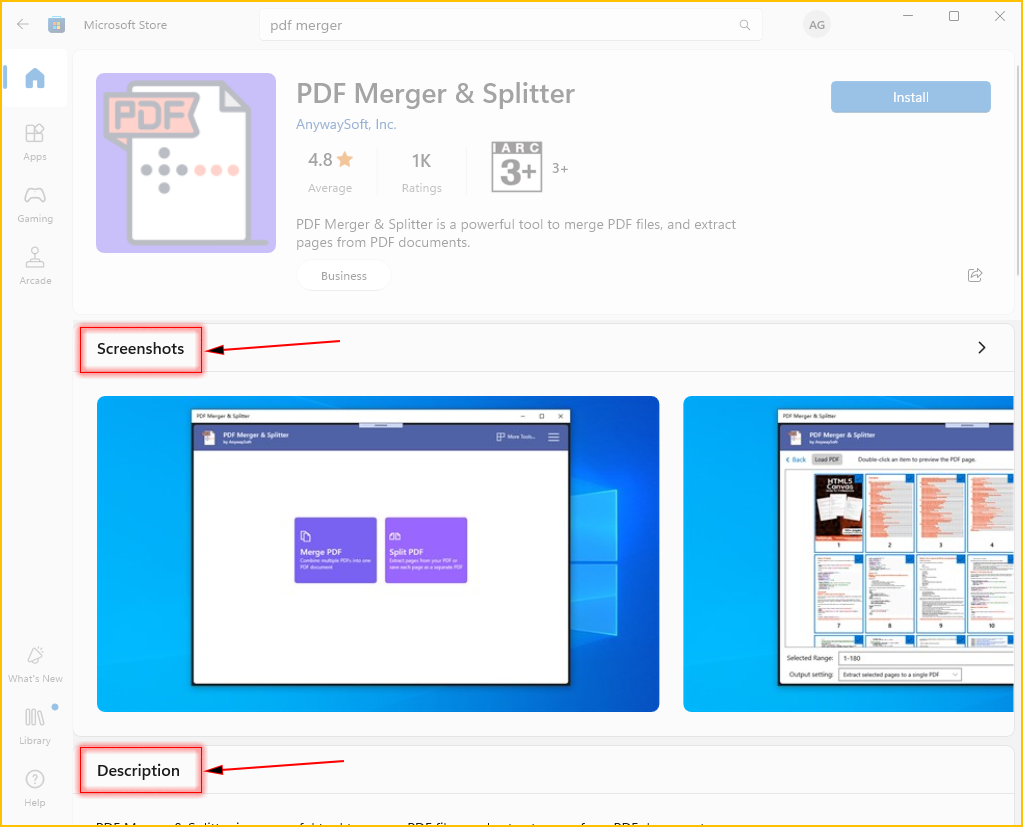Open the first Merge PDF screenshot thumbnail
This screenshot has width=1023, height=827.
pos(378,553)
